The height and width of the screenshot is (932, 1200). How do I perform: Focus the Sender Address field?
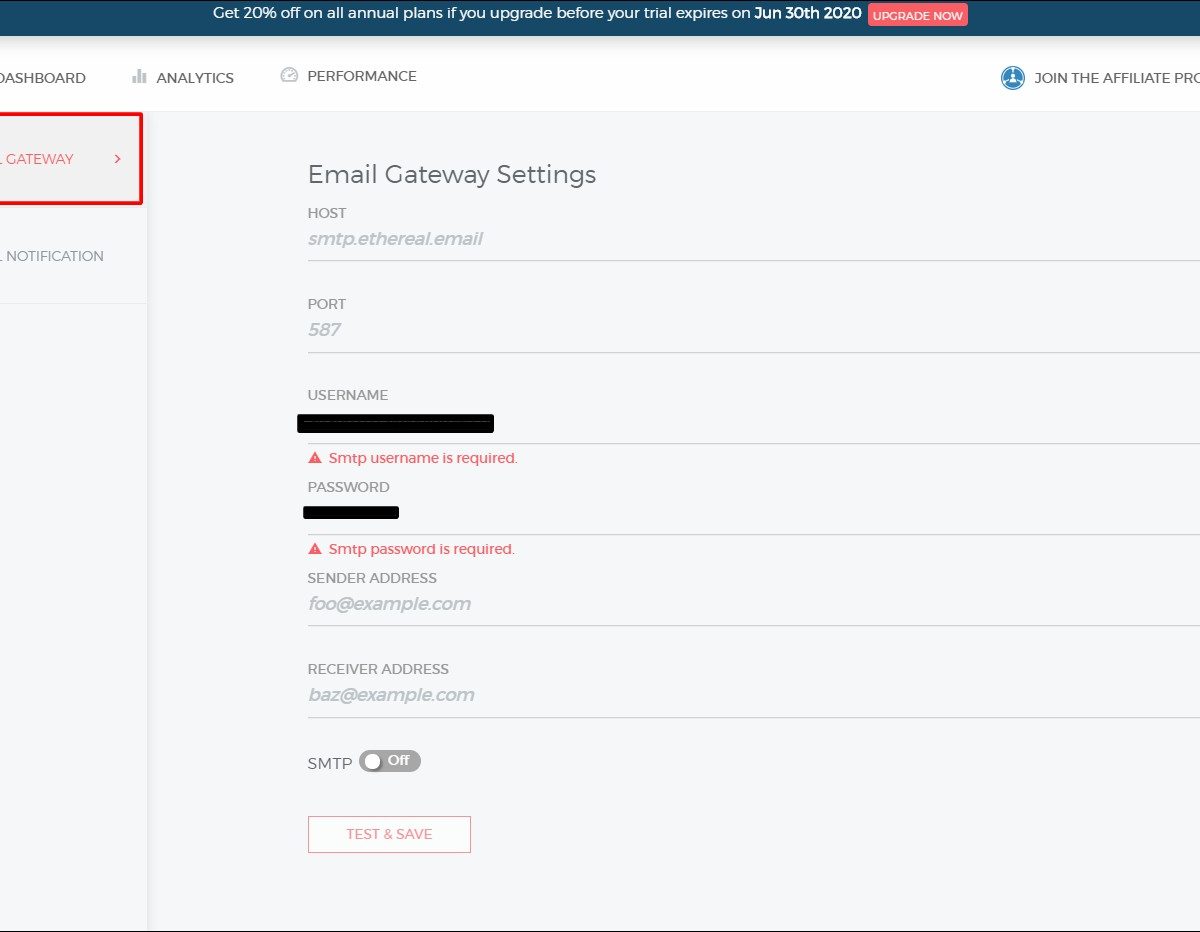click(x=750, y=604)
